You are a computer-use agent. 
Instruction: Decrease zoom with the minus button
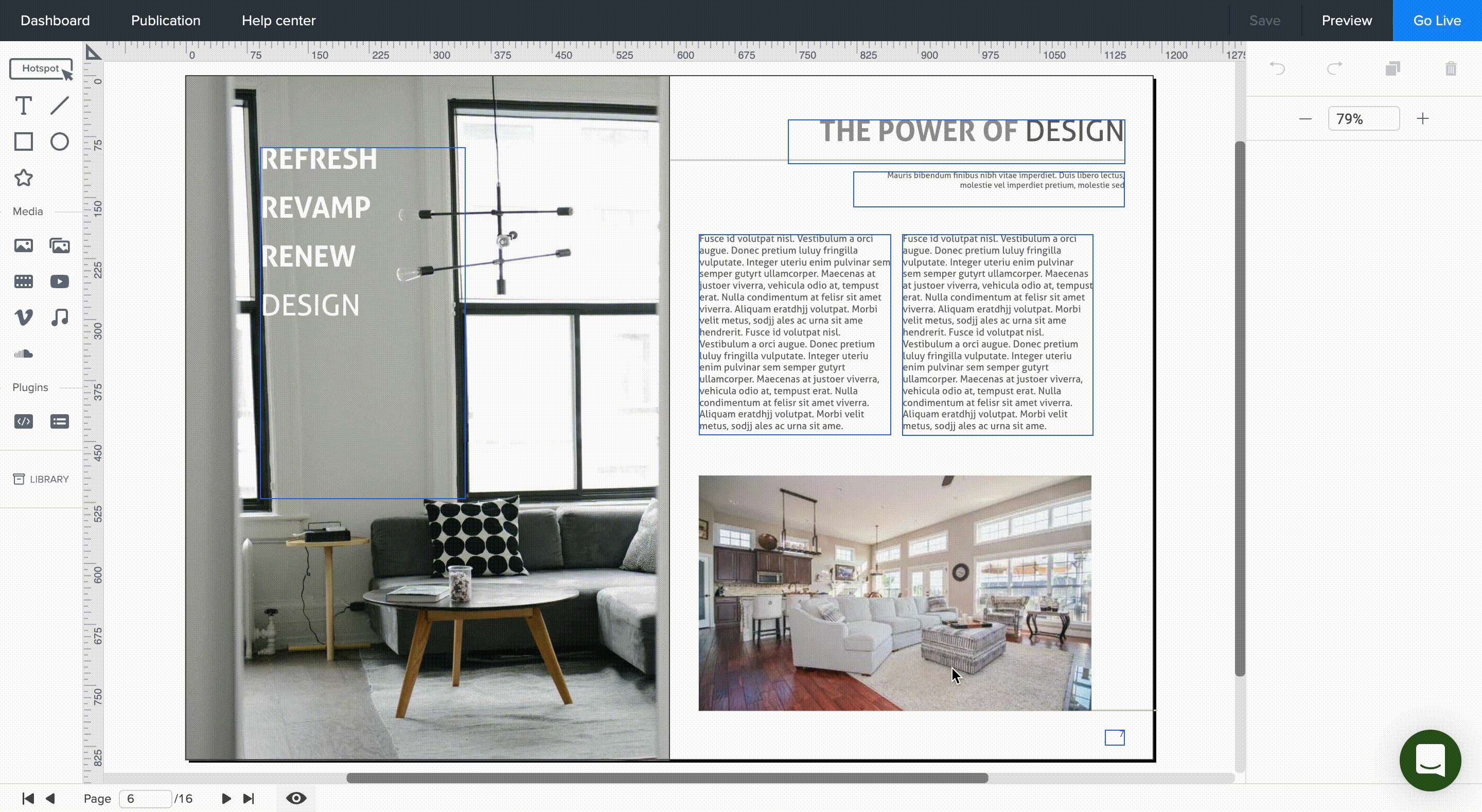point(1305,118)
